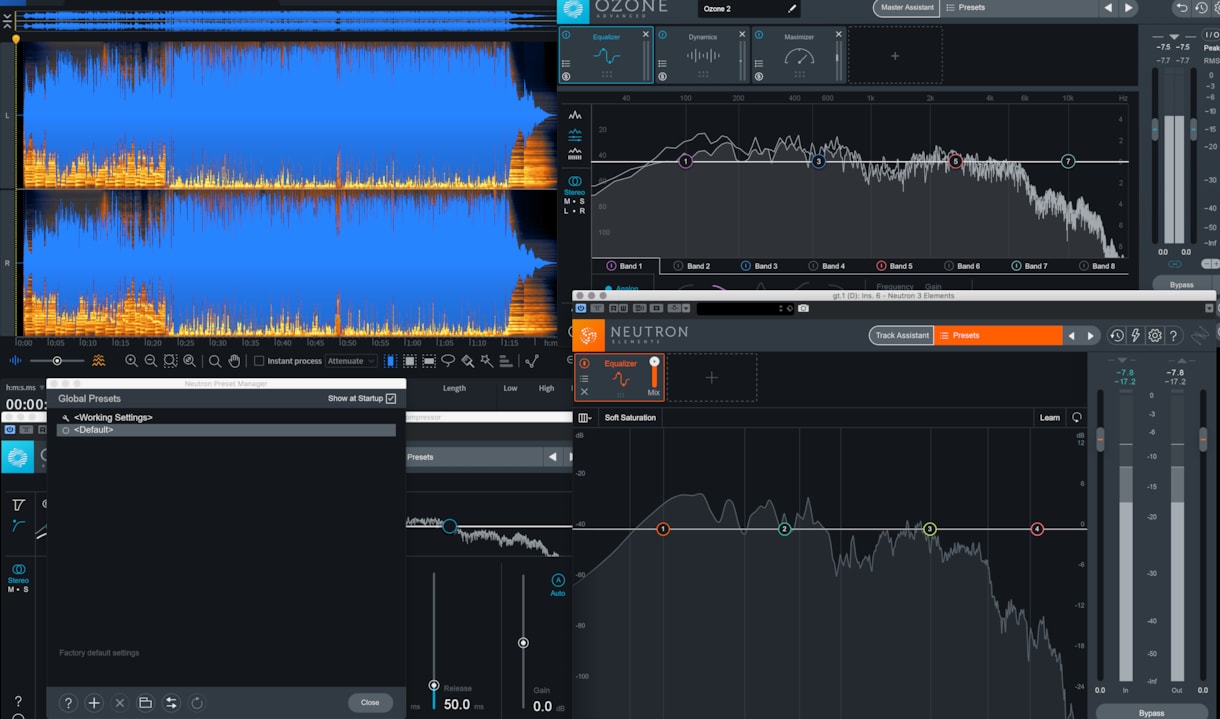Click the Neutron lightning bolt icon
The height and width of the screenshot is (719, 1220).
click(x=1136, y=336)
